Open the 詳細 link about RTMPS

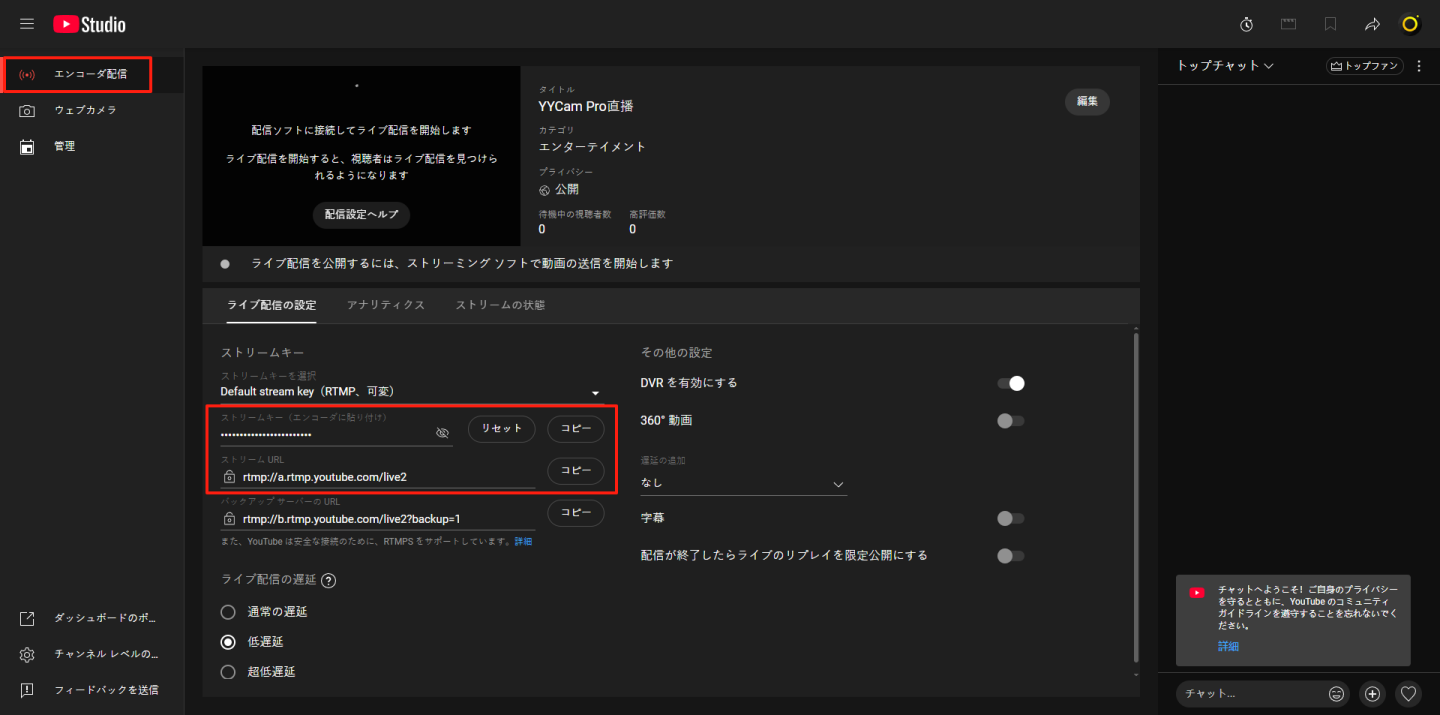(x=523, y=541)
